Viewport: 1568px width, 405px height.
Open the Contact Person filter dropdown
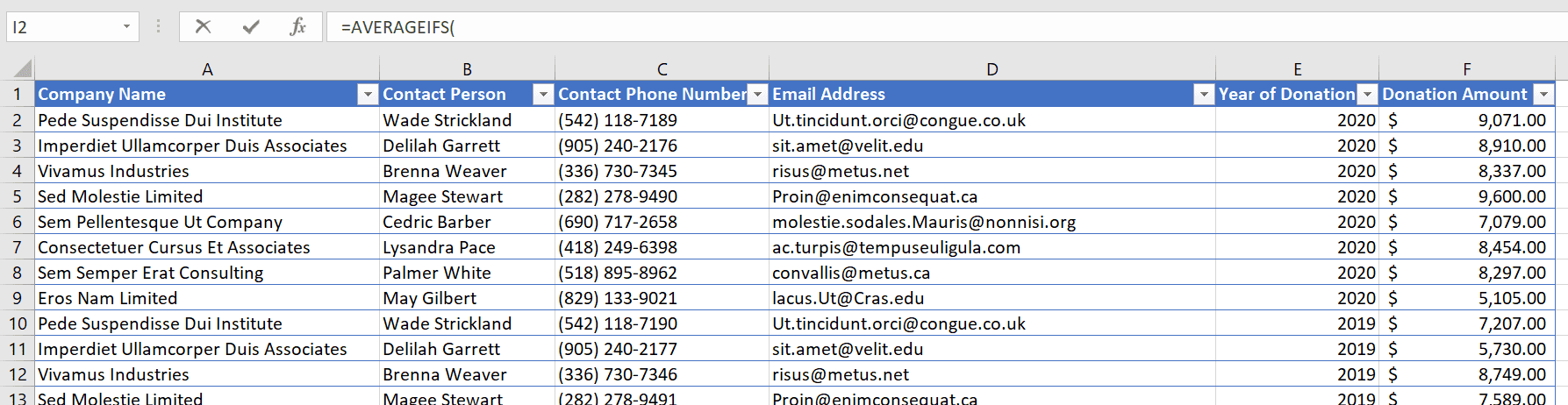click(543, 95)
